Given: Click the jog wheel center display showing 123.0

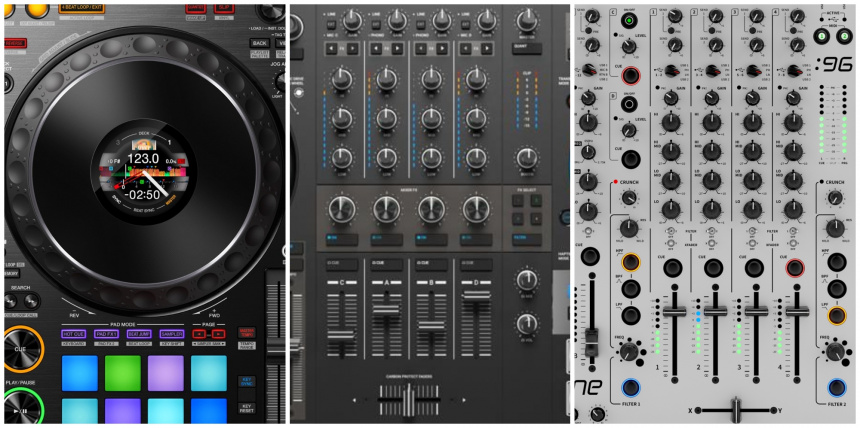Looking at the screenshot, I should coord(143,173).
